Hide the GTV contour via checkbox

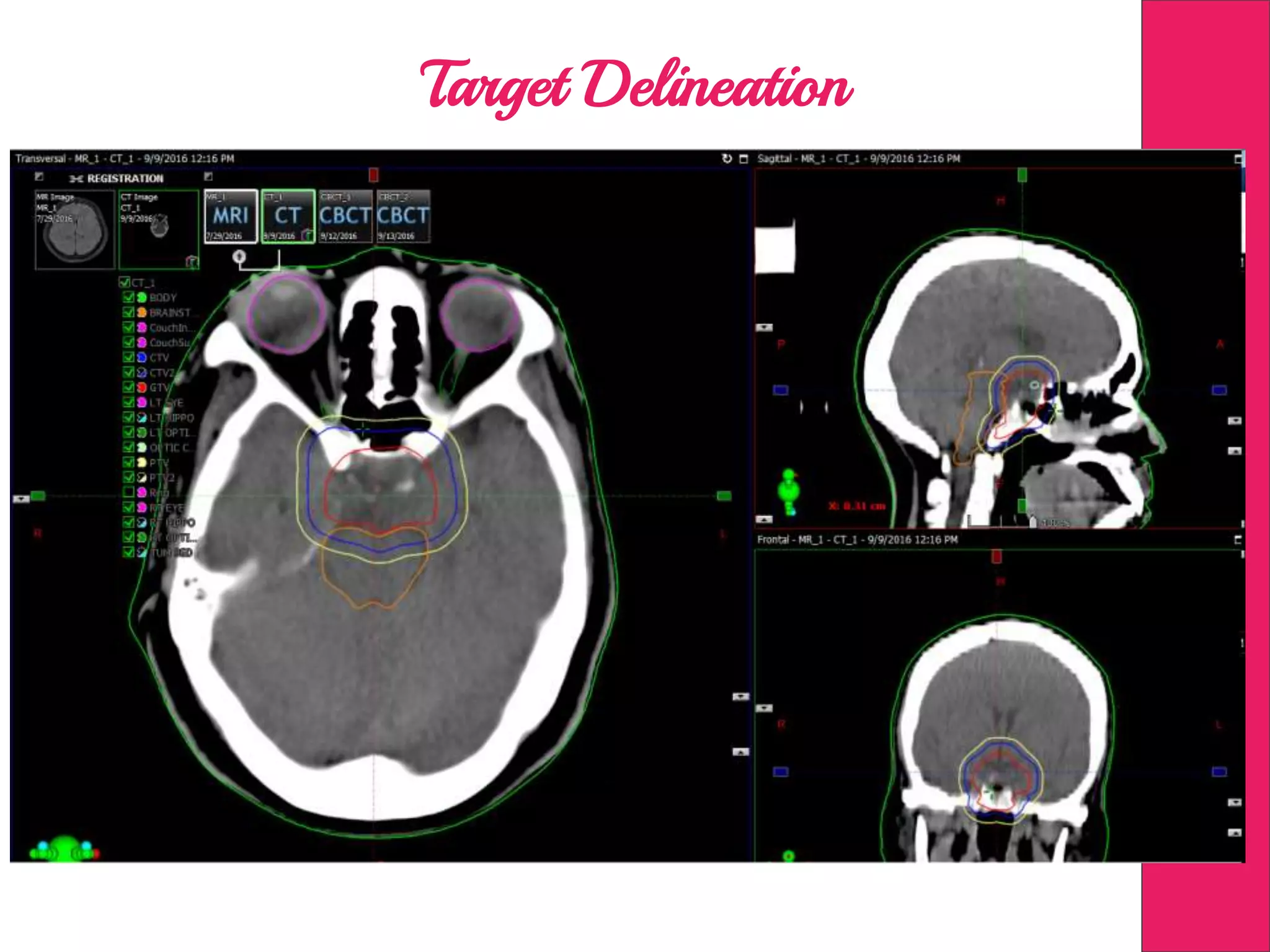pos(128,387)
